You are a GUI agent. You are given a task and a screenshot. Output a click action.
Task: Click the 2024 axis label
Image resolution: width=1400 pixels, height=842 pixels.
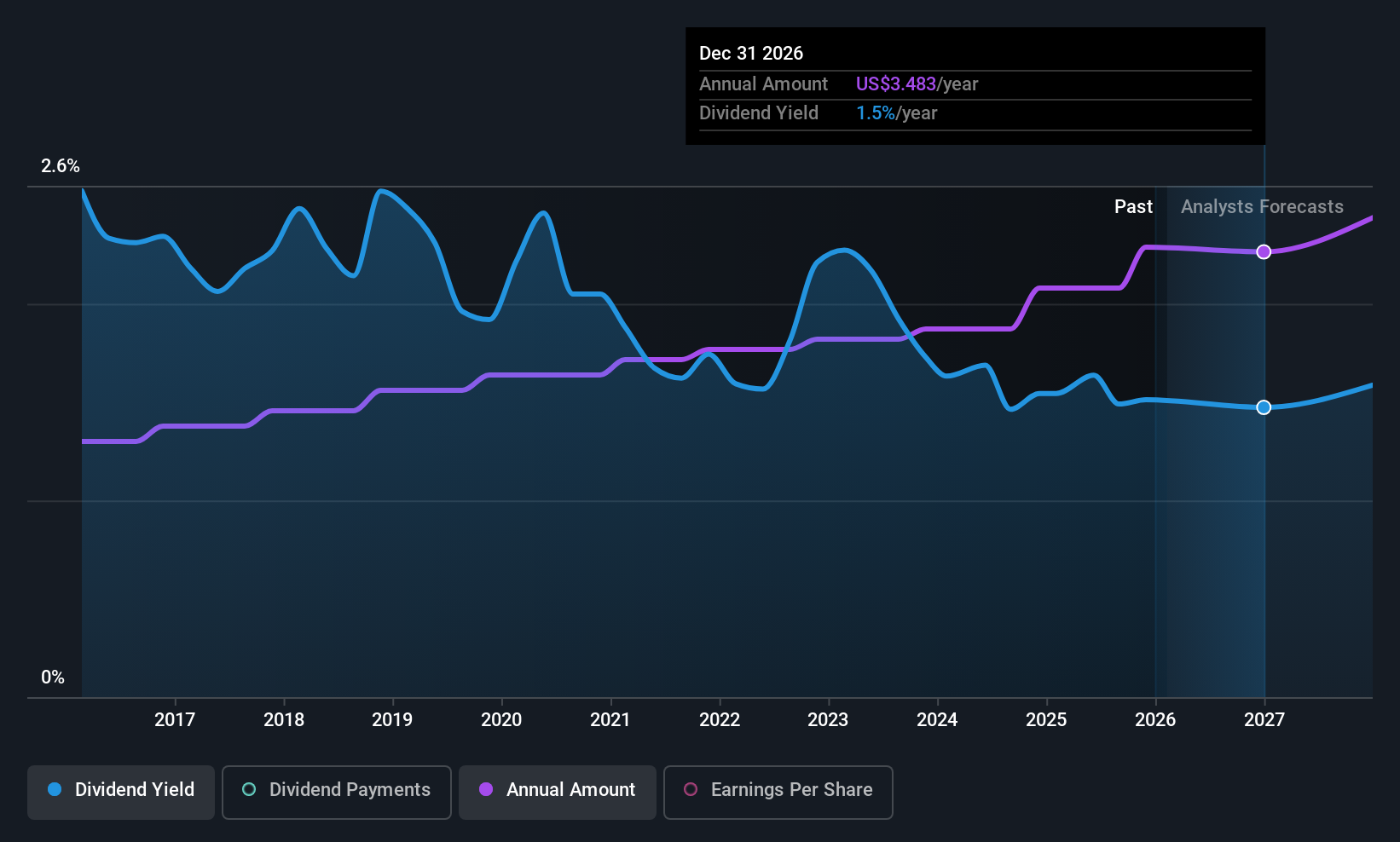pos(937,720)
